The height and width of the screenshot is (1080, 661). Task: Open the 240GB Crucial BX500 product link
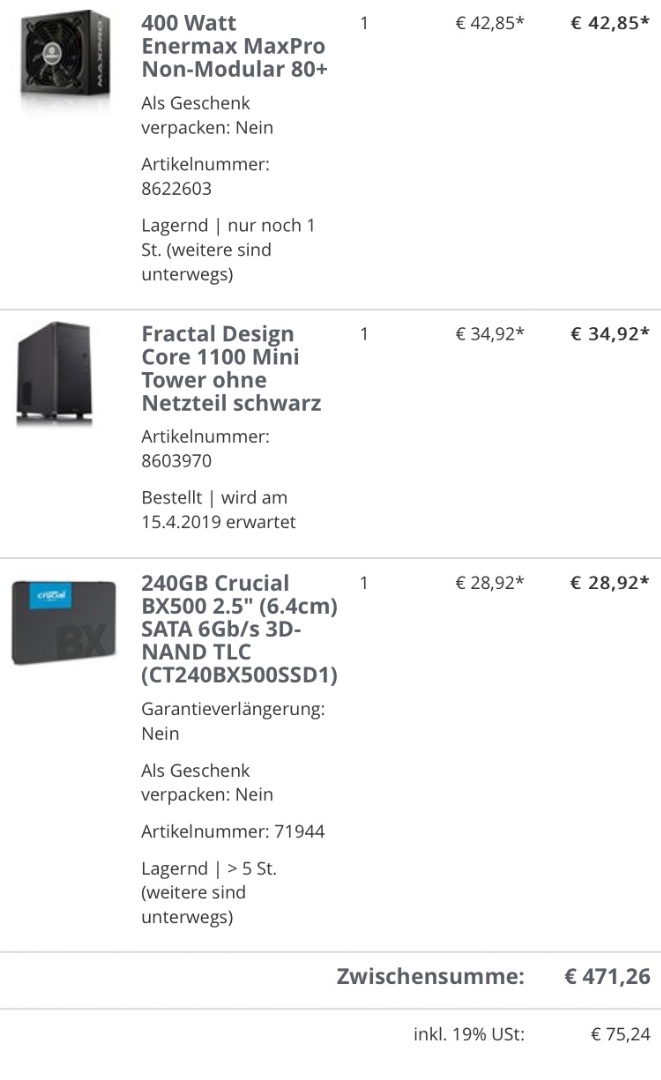240,629
